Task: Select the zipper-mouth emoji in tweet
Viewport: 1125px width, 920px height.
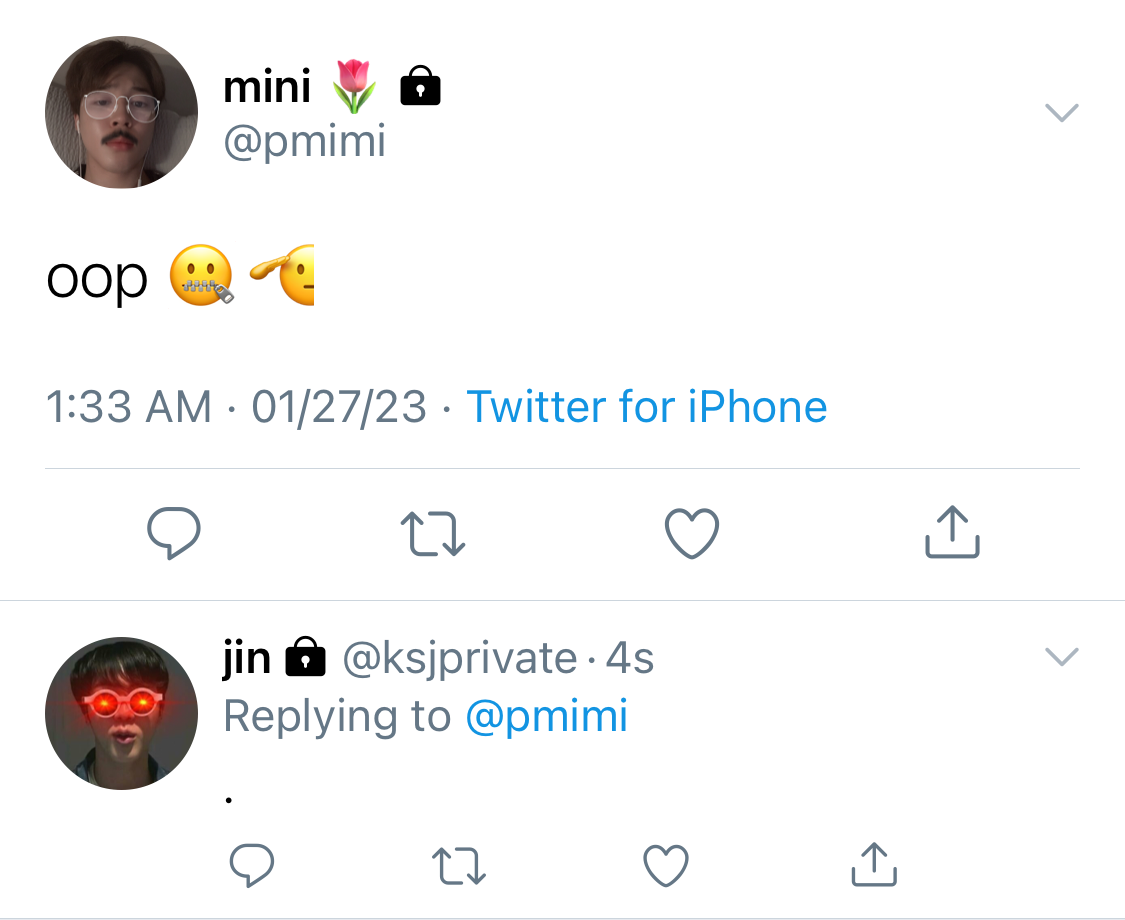Action: coord(201,276)
